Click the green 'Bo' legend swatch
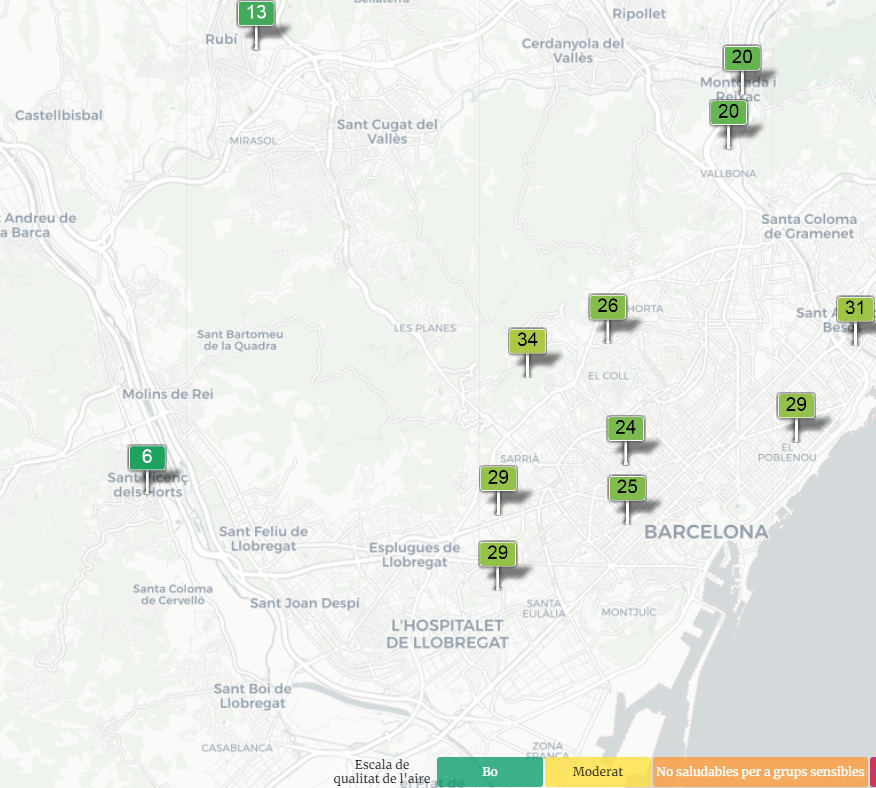 pyautogui.click(x=490, y=772)
